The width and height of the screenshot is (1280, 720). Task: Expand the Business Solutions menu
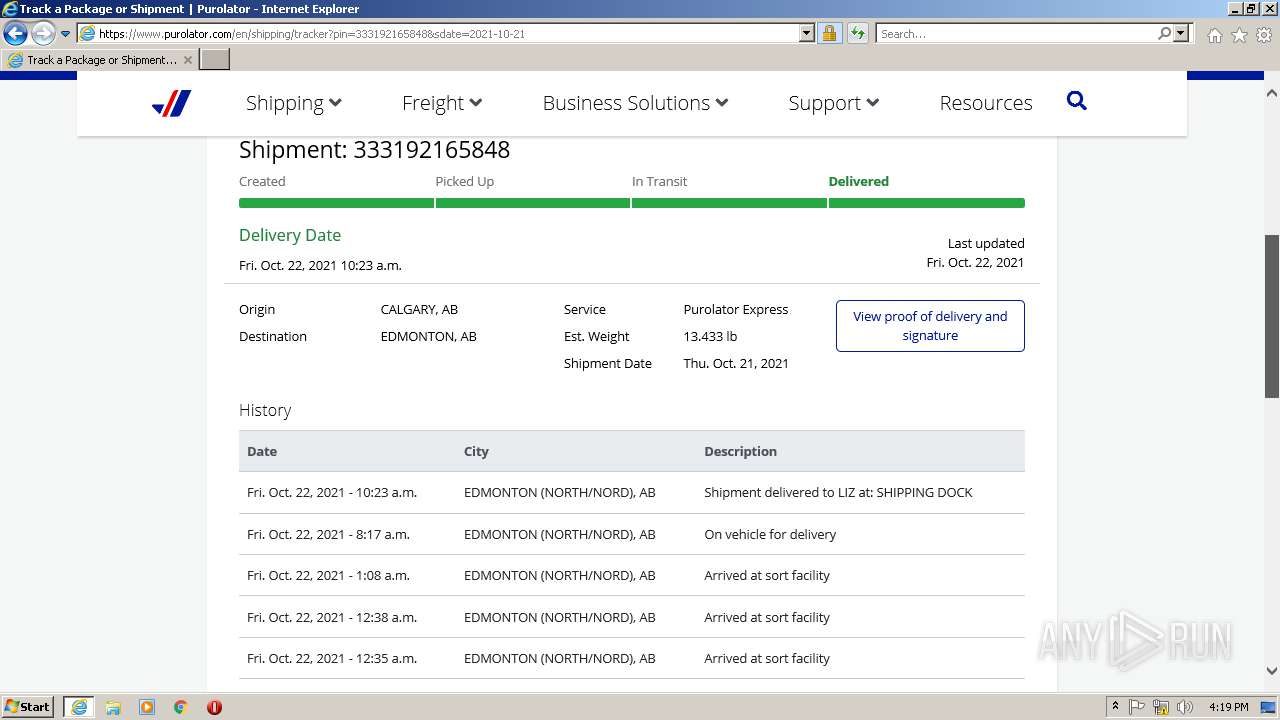(635, 103)
